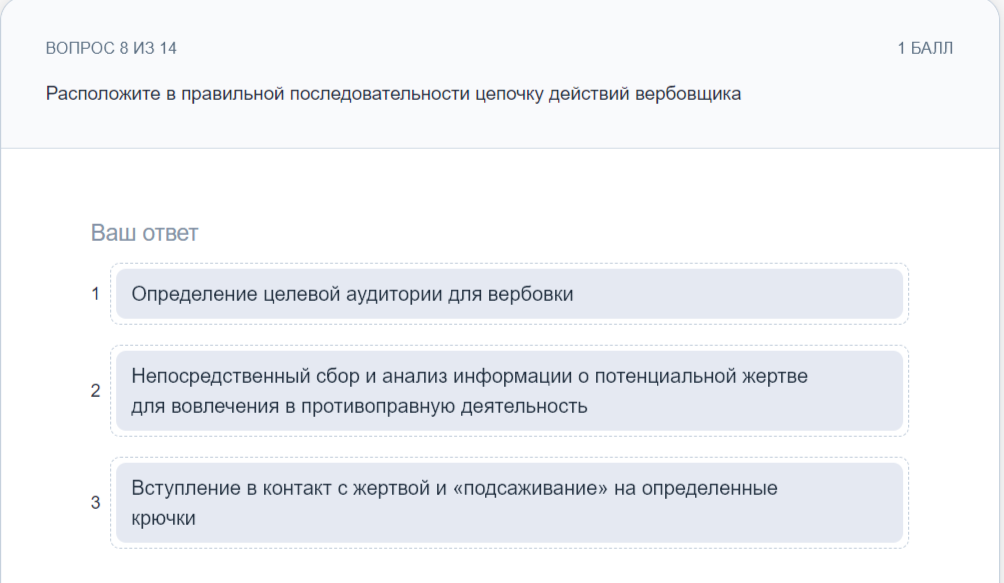Click position number 2 beside second answer
The height and width of the screenshot is (583, 1004).
[x=95, y=390]
